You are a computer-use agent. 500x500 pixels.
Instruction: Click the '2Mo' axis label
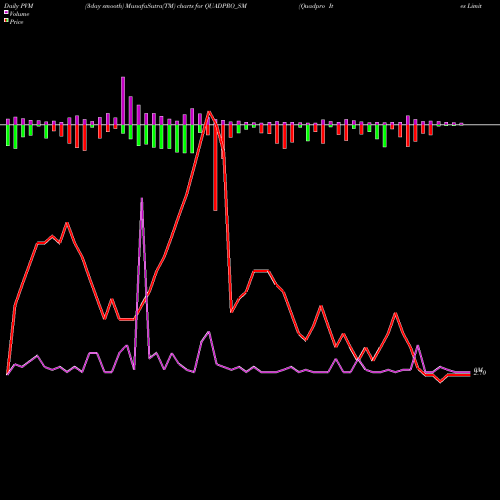tap(480, 371)
